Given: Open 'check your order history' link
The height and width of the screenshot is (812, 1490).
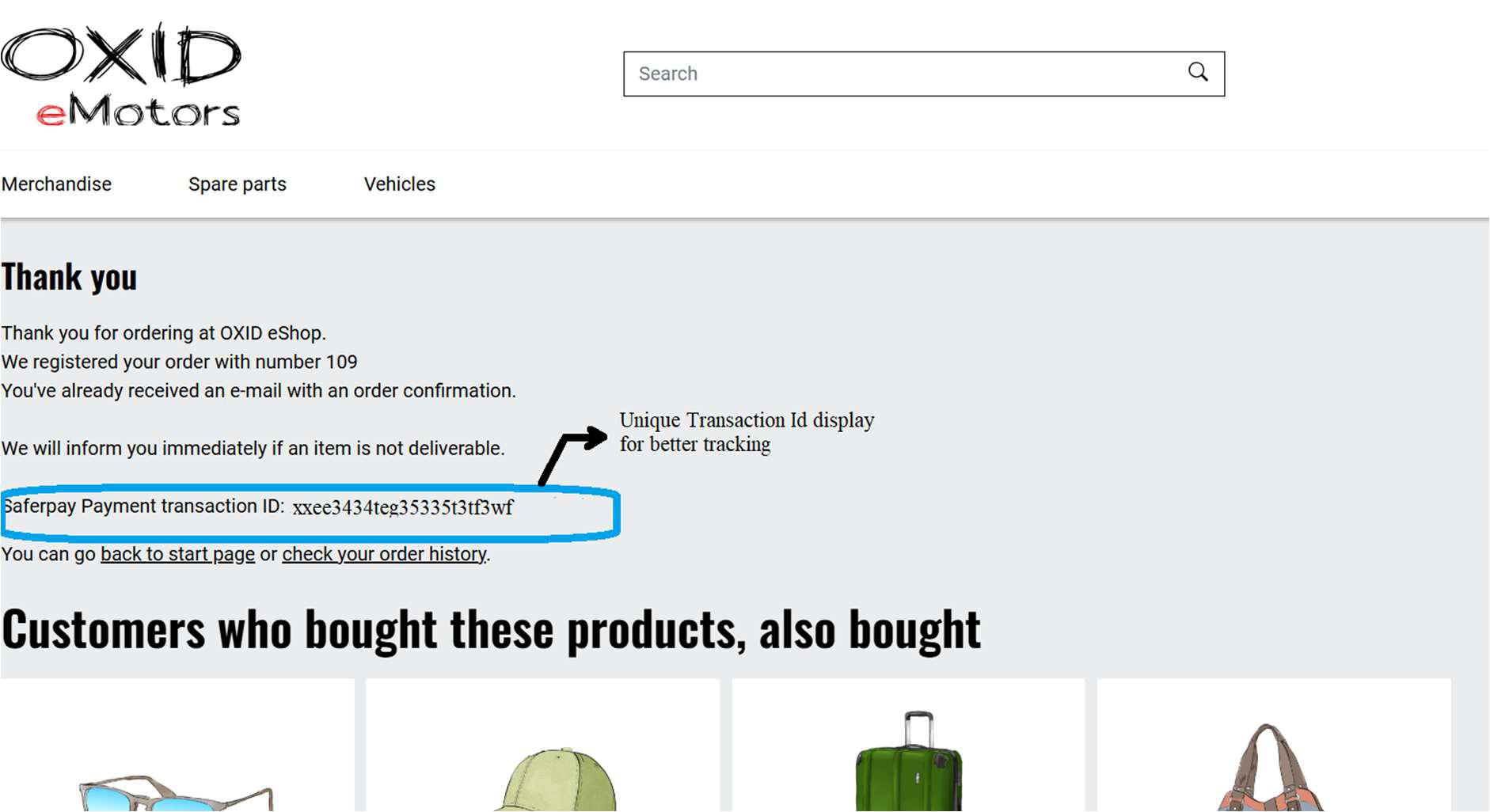Looking at the screenshot, I should tap(384, 554).
